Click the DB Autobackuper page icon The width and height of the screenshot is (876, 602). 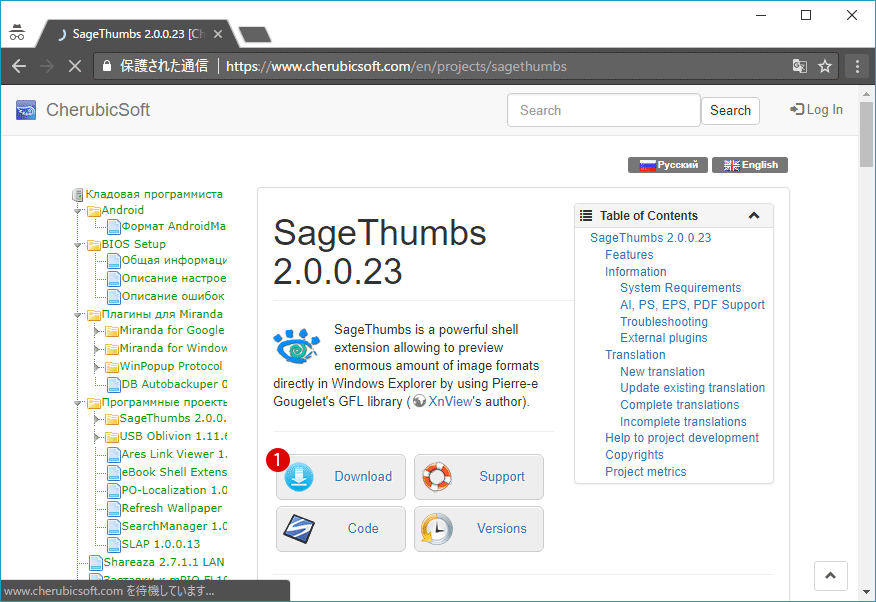tap(114, 384)
